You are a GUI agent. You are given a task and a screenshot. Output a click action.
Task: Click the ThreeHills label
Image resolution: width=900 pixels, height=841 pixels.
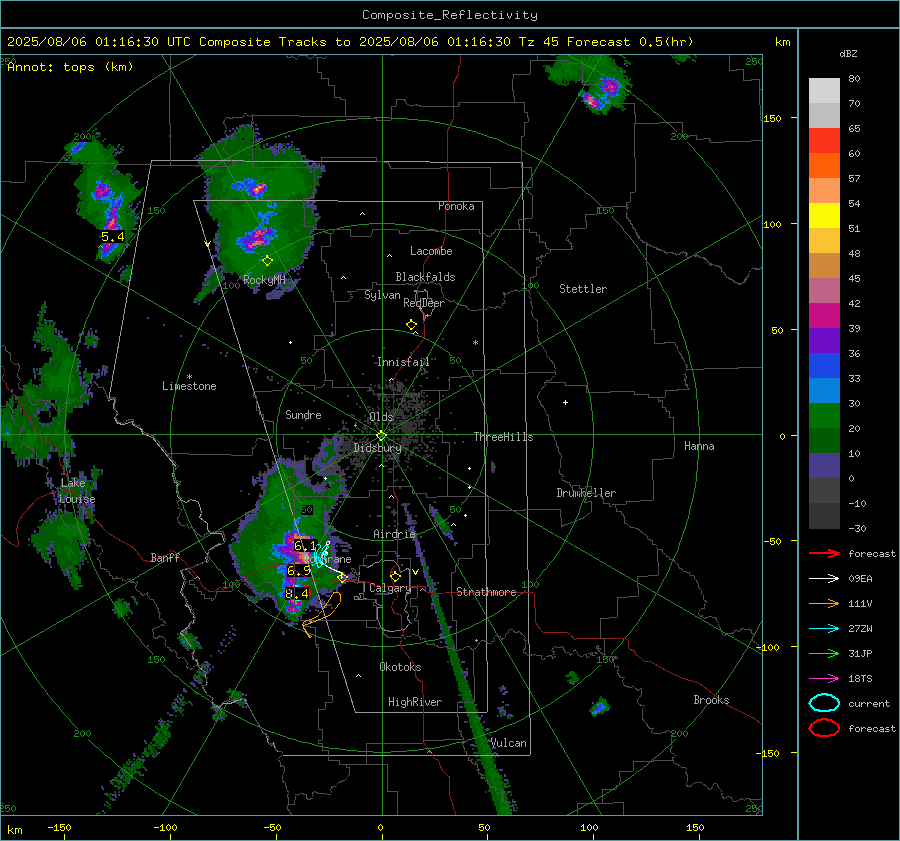503,437
